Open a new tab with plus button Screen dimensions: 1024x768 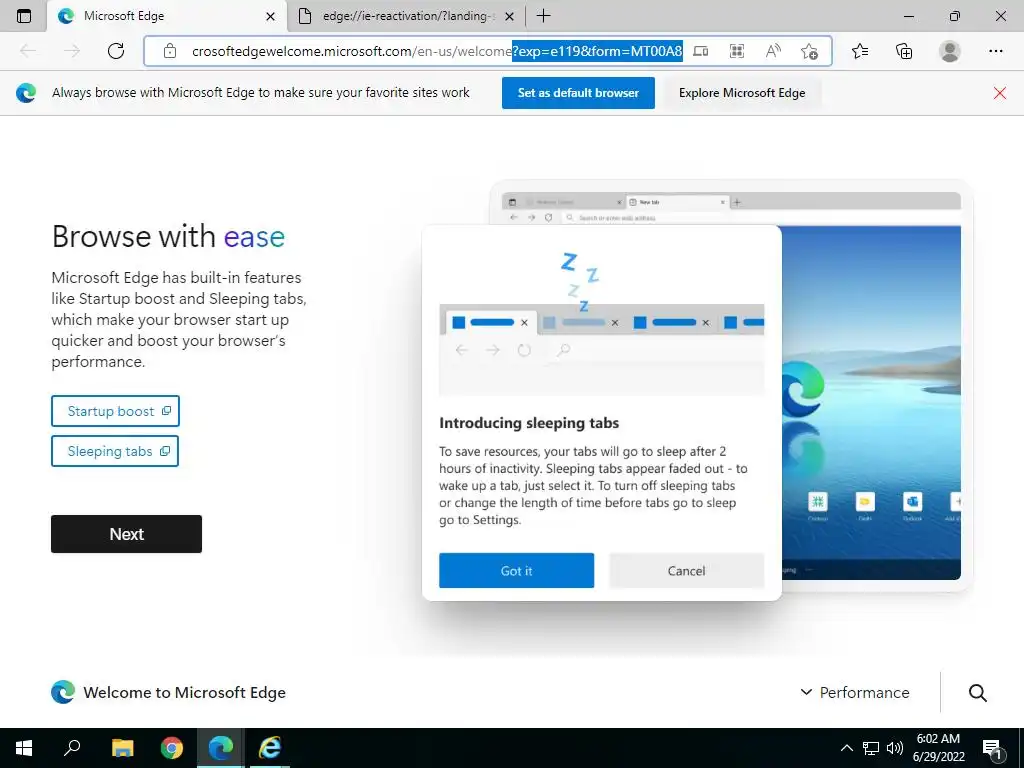tap(543, 16)
